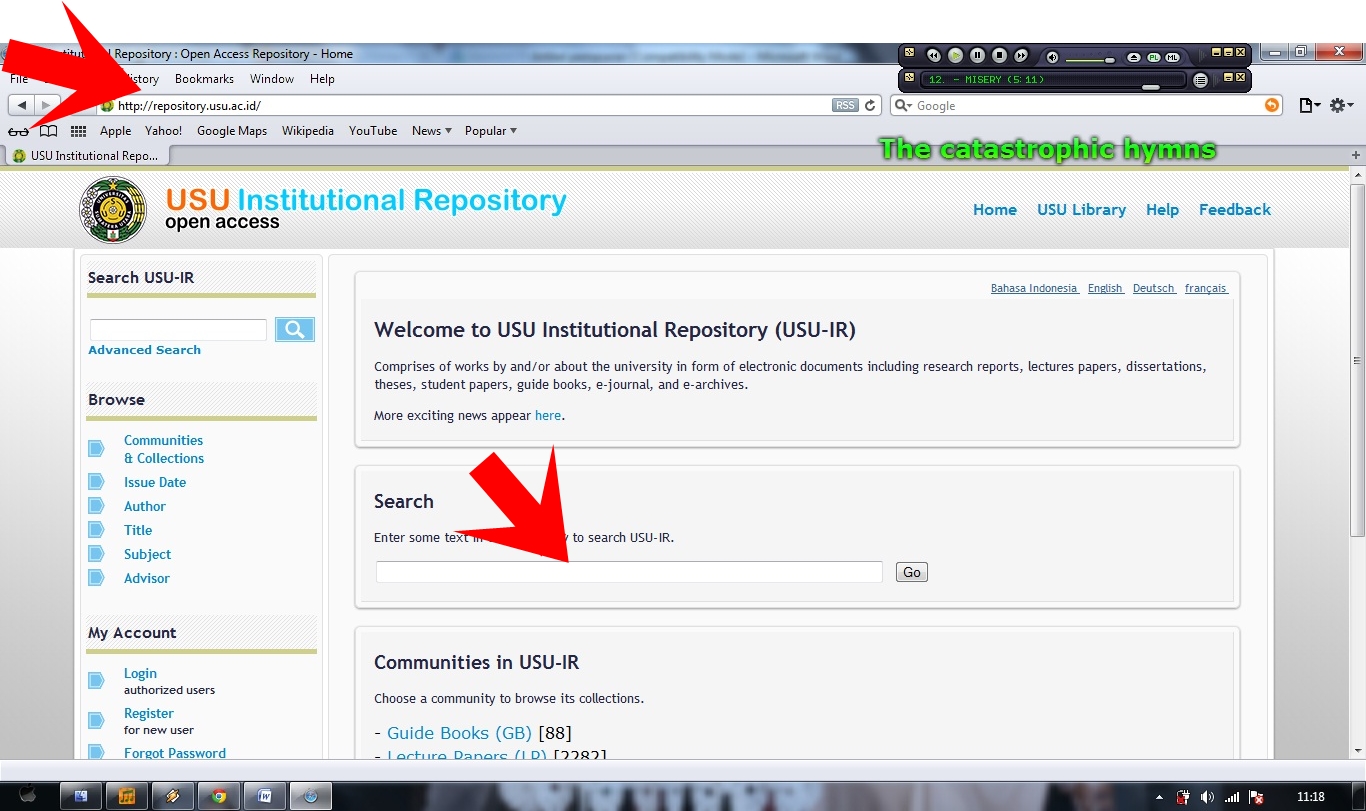1366x811 pixels.
Task: Open the Bookmarks menu
Action: (204, 79)
